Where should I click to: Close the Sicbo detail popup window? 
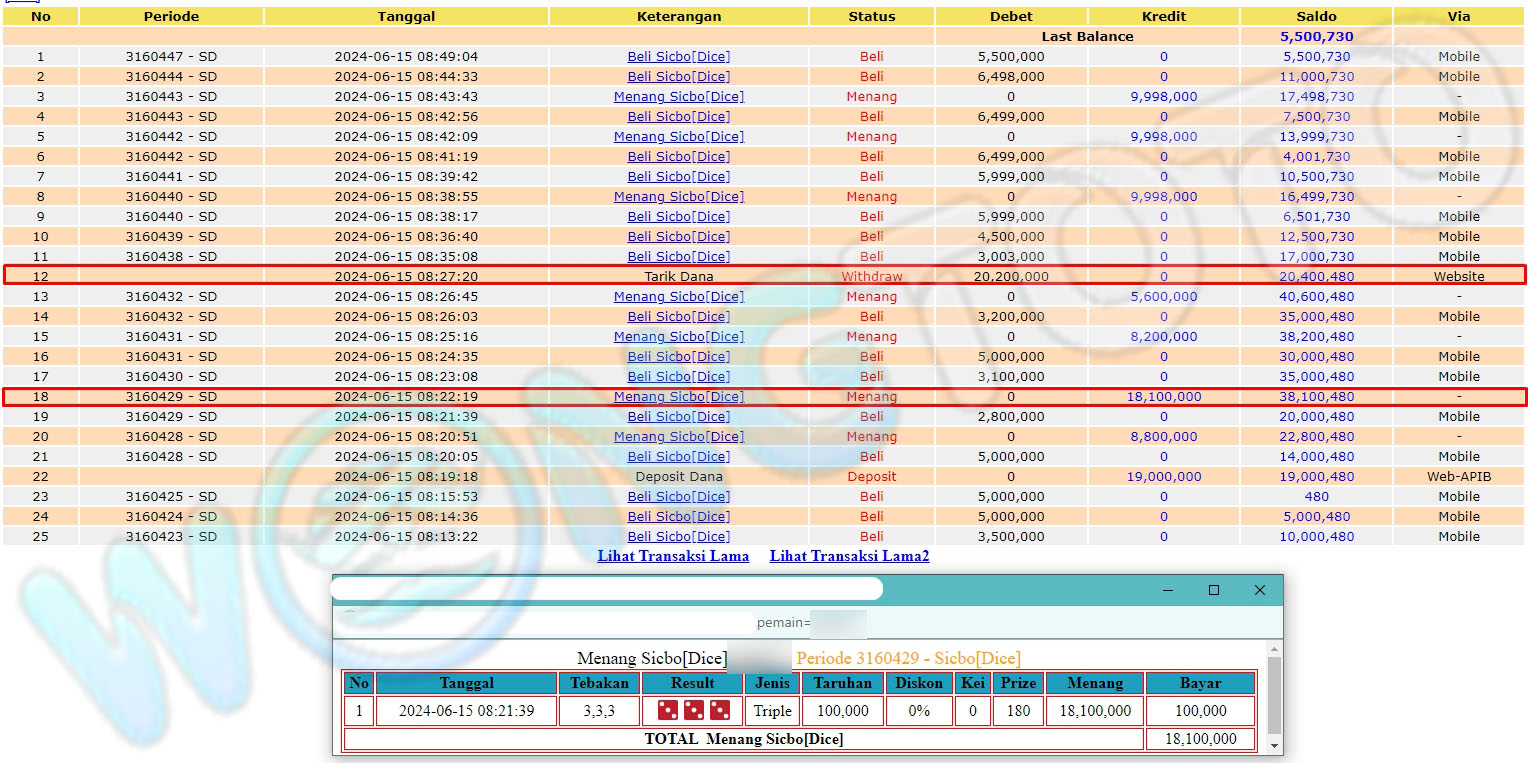1260,590
